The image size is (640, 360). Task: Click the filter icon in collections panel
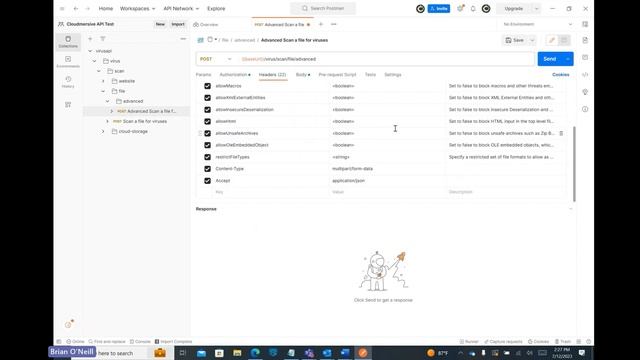pos(103,39)
